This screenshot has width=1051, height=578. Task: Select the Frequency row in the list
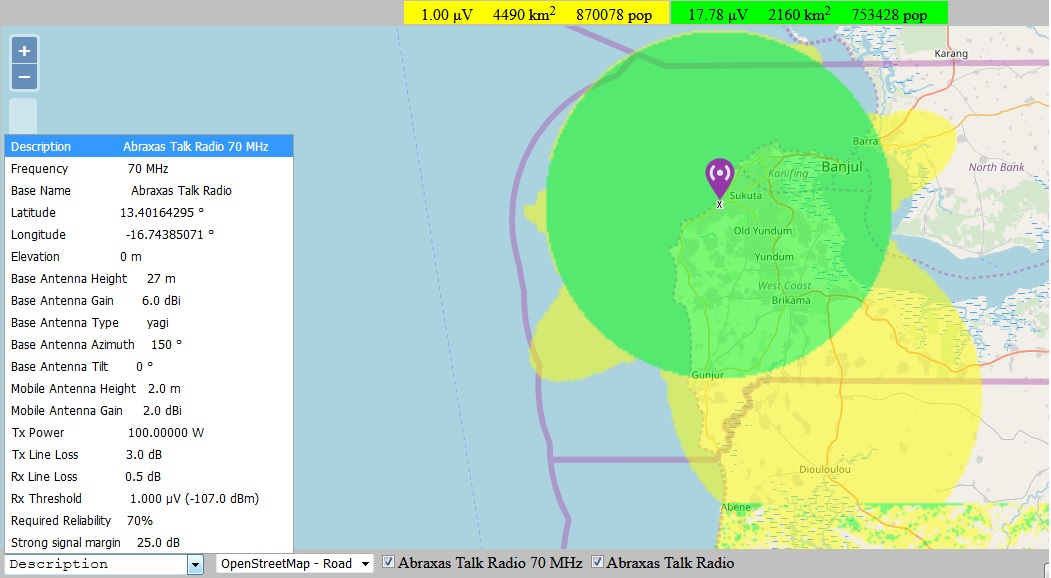(x=148, y=169)
